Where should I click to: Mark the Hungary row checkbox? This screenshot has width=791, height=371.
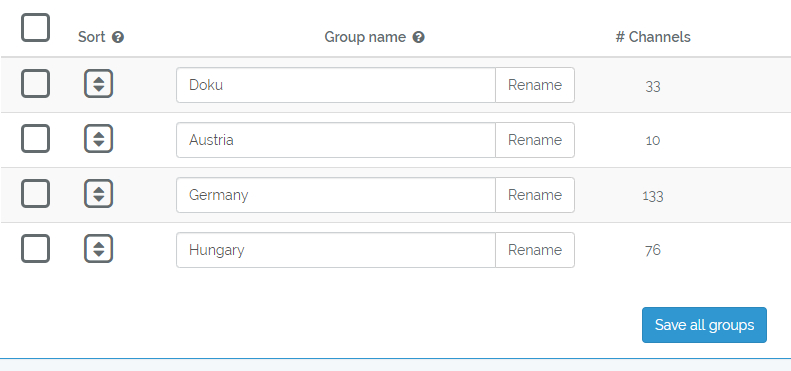point(35,249)
